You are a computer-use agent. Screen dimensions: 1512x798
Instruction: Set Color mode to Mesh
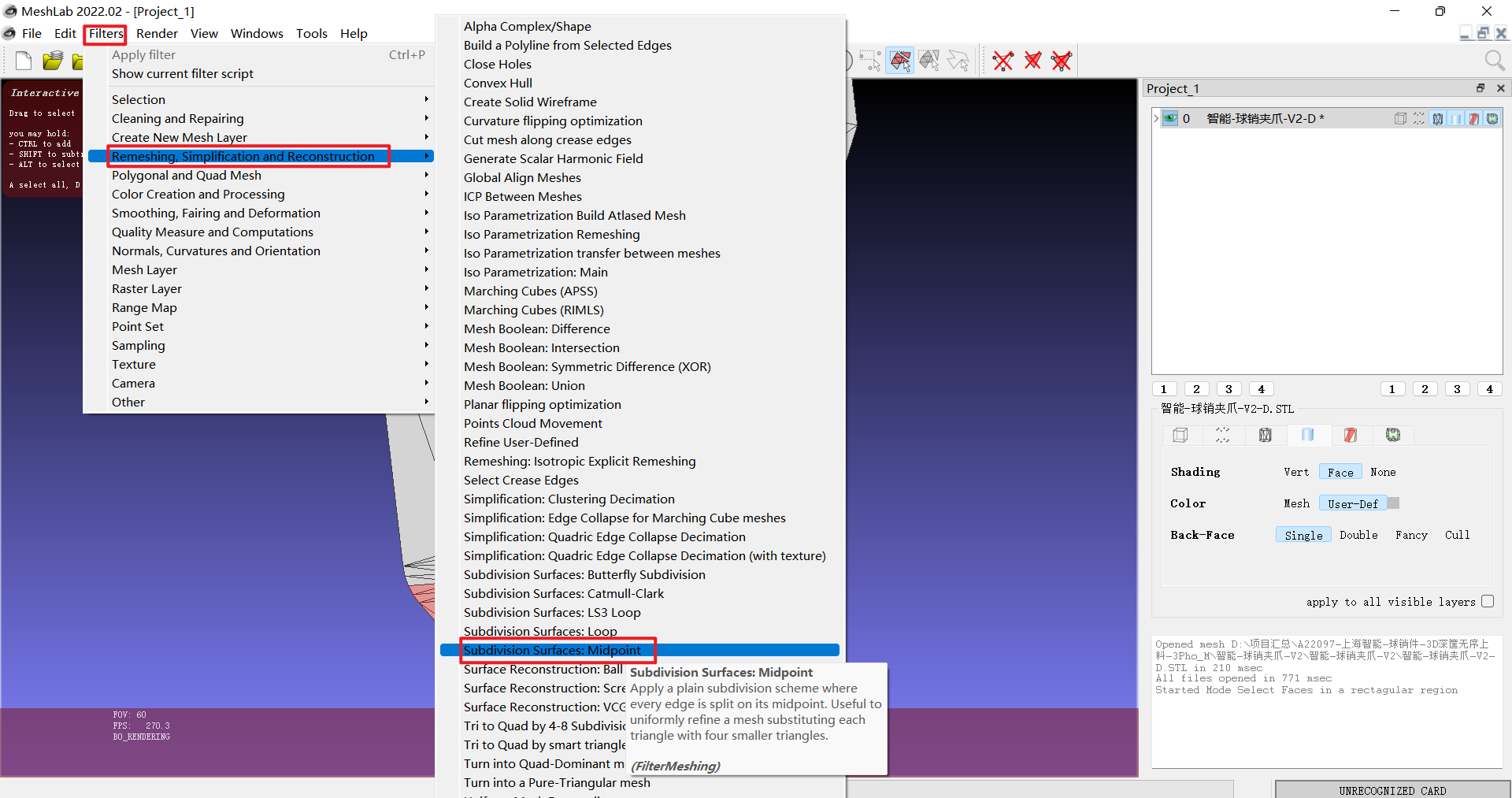coord(1296,503)
